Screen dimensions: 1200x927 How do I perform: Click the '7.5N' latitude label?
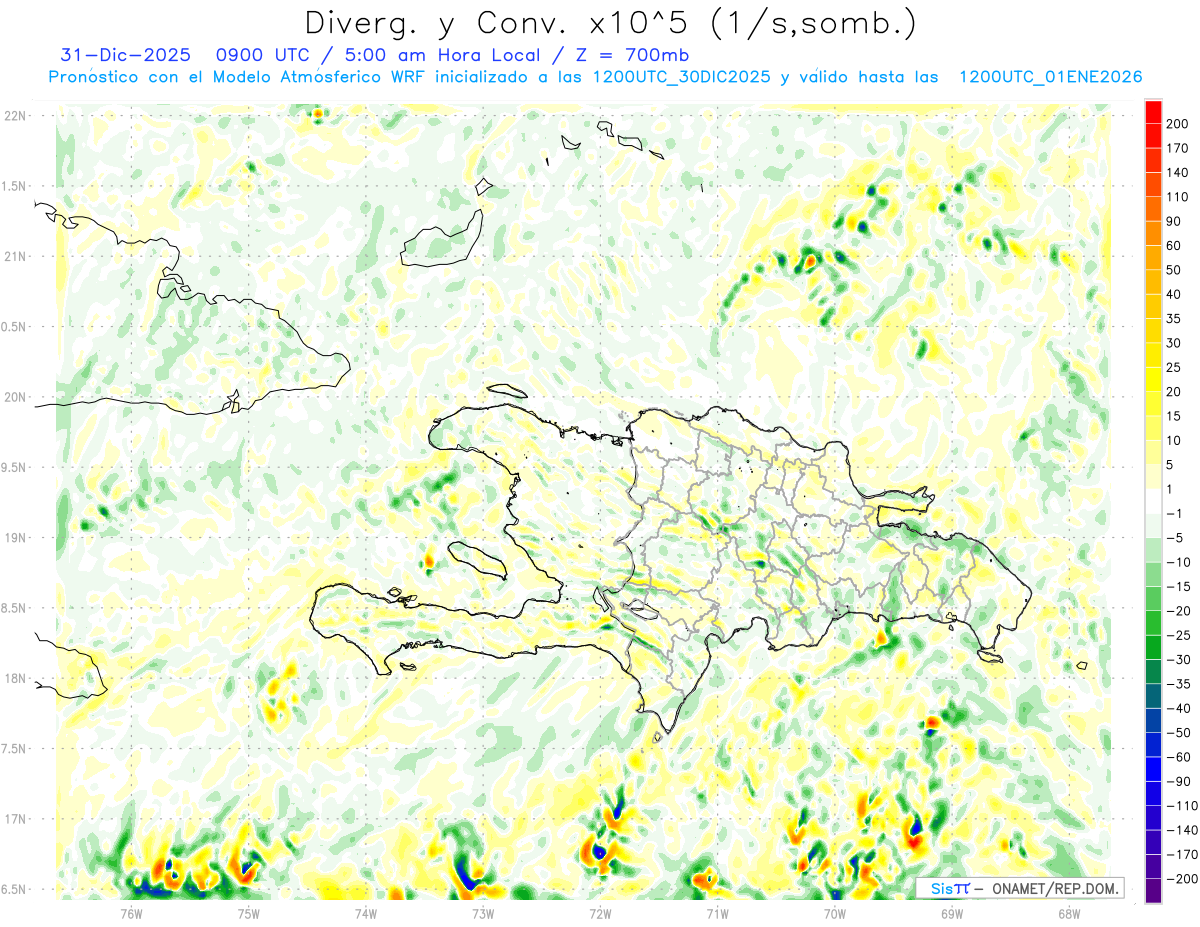[x=14, y=749]
